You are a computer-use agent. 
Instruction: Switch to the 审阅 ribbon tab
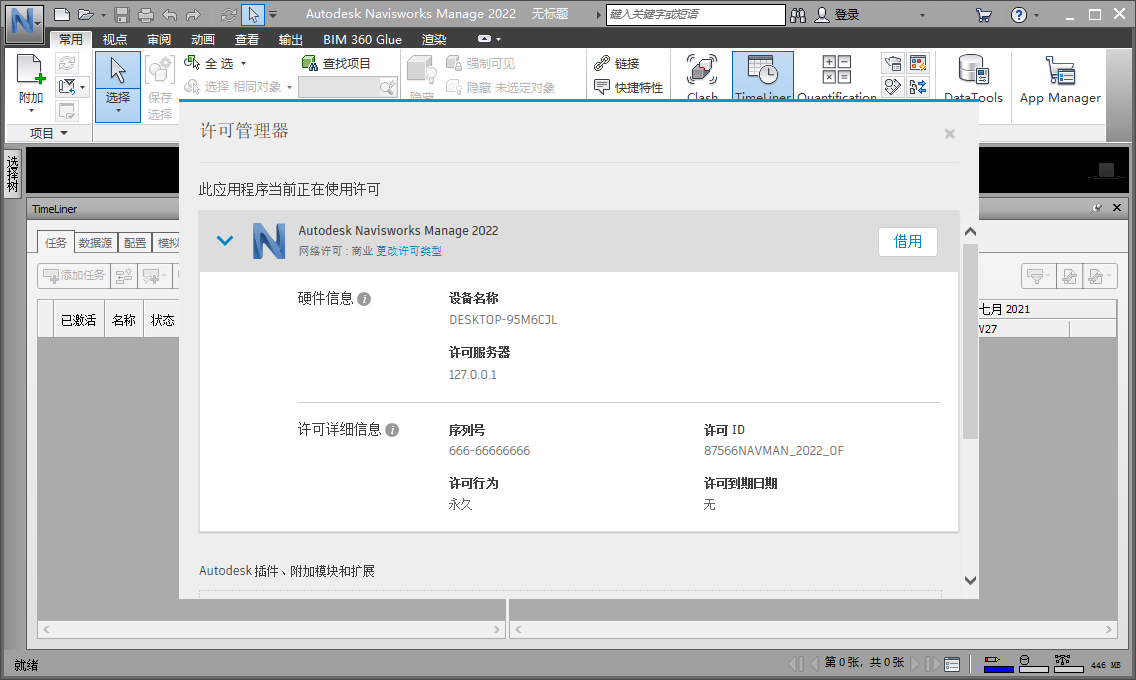pos(159,40)
